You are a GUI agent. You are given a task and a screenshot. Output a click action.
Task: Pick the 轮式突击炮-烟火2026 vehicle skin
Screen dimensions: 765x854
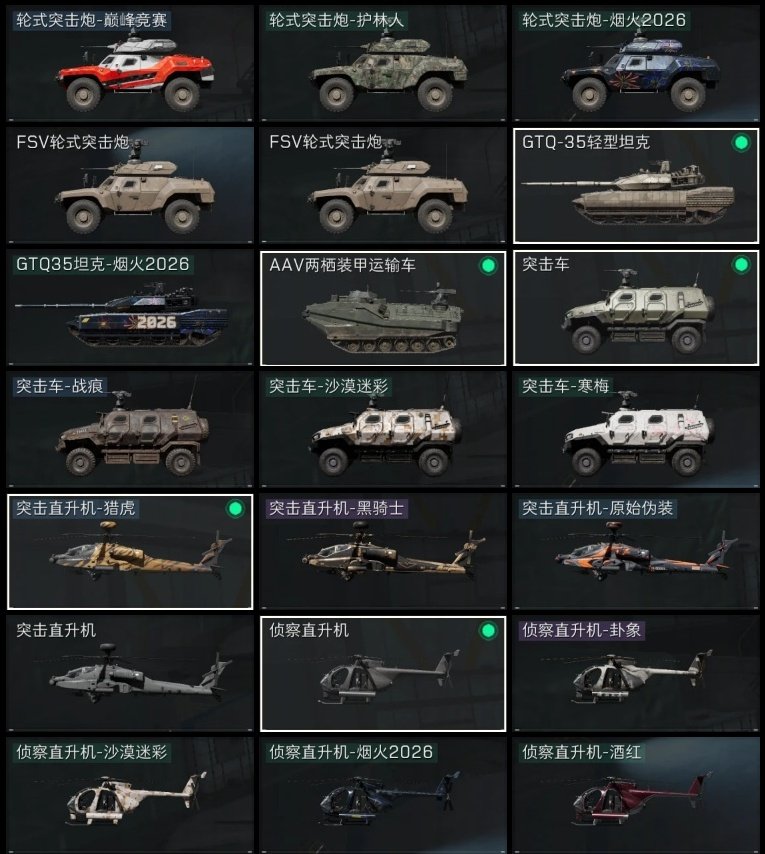[636, 63]
